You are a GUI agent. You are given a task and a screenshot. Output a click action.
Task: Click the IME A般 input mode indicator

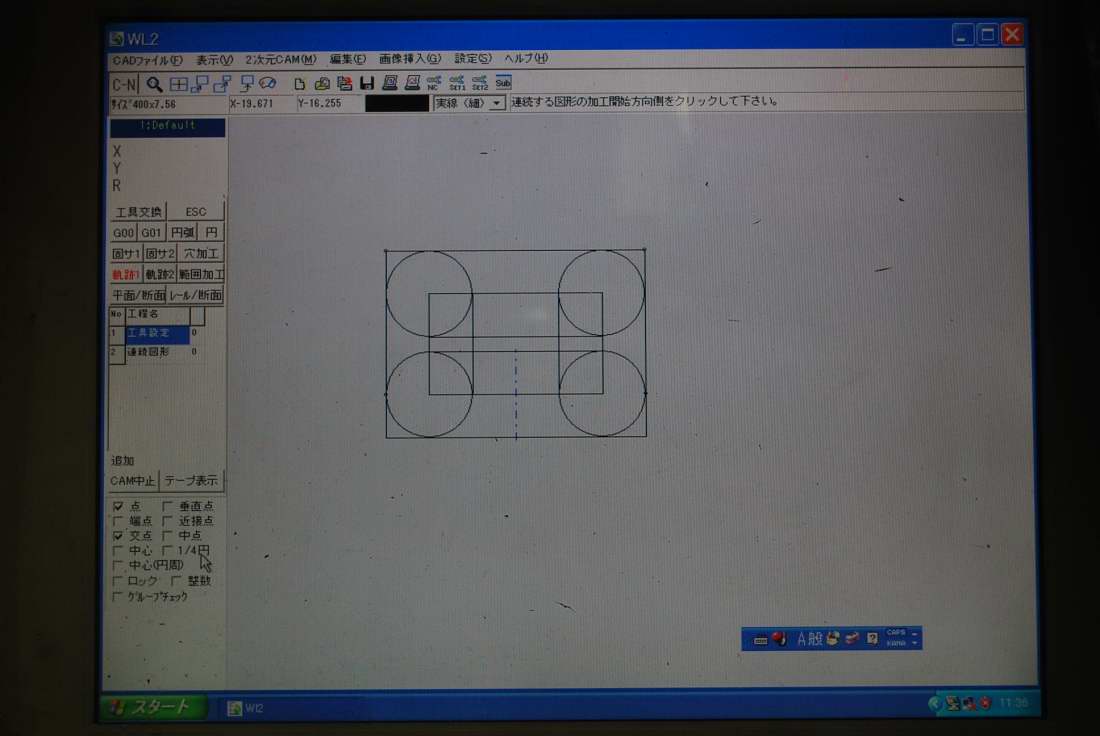[x=809, y=639]
